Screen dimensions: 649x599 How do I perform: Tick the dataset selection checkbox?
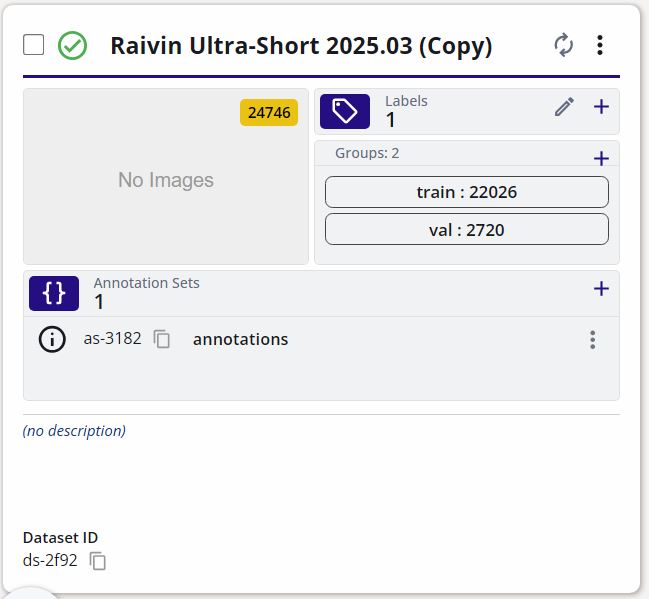click(x=34, y=45)
